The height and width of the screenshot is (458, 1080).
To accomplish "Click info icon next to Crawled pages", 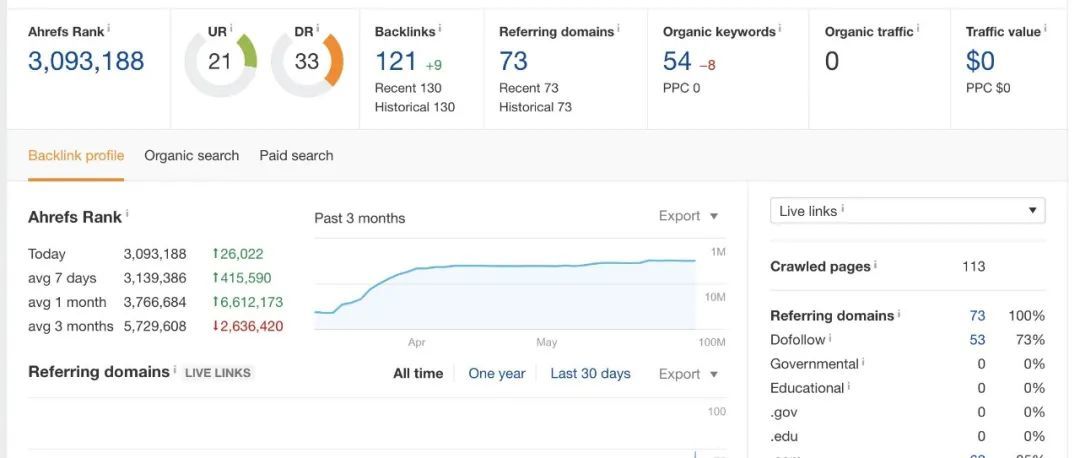I will 876,264.
